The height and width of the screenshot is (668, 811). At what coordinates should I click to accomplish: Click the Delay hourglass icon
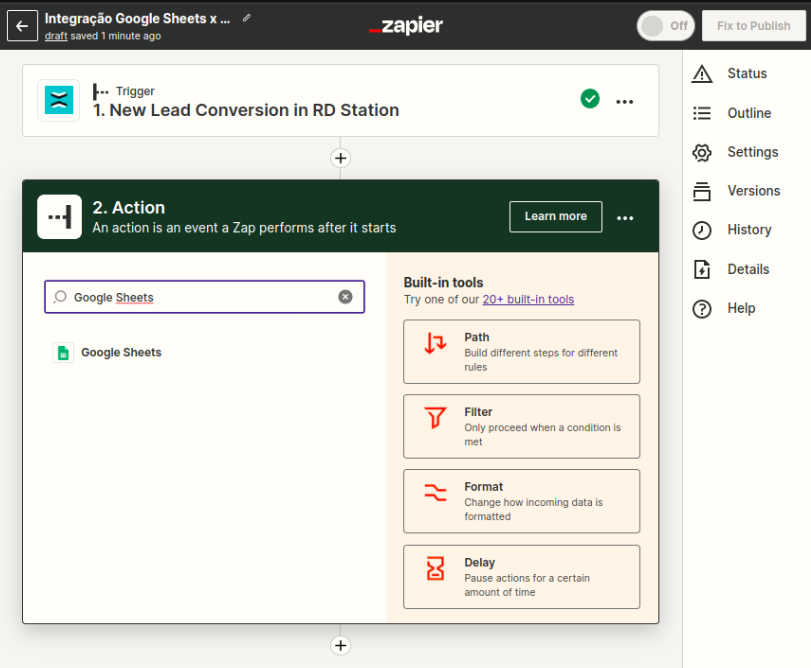[435, 568]
